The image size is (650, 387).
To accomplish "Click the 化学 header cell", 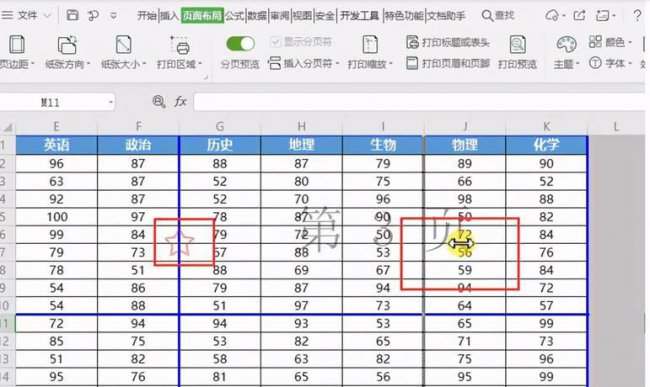I will coord(546,145).
